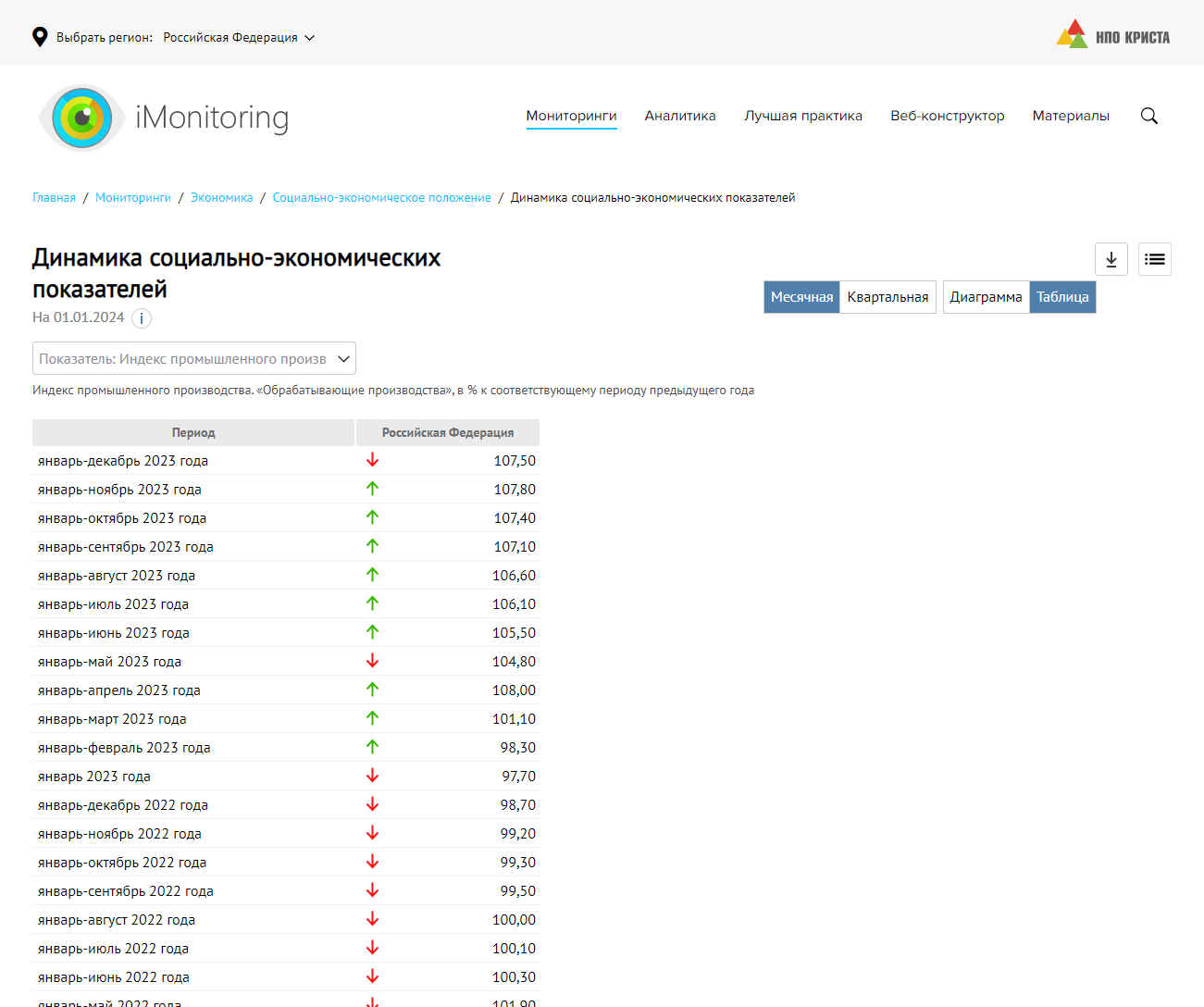Viewport: 1204px width, 1007px height.
Task: Go to Веб-конструктор section
Action: pyautogui.click(x=947, y=116)
